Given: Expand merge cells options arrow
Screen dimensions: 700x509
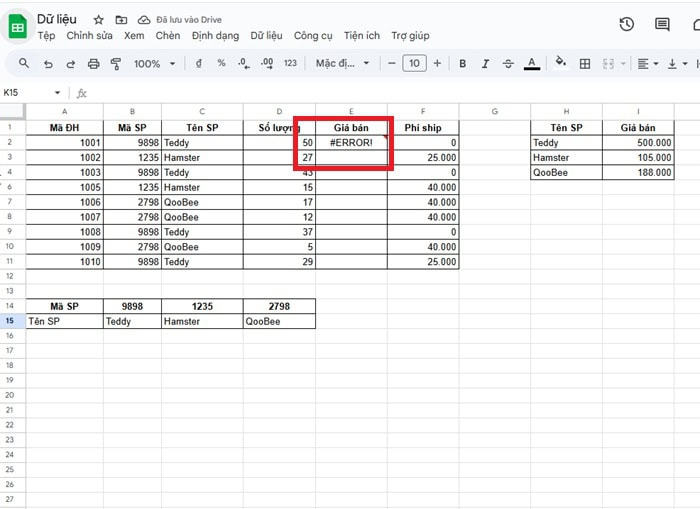Looking at the screenshot, I should click(623, 64).
